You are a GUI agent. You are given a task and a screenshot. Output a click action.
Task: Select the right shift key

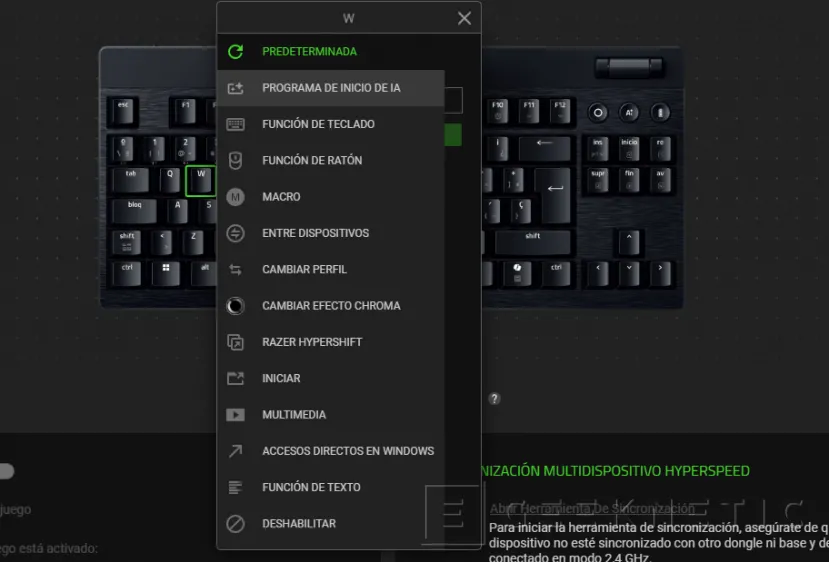coord(532,242)
